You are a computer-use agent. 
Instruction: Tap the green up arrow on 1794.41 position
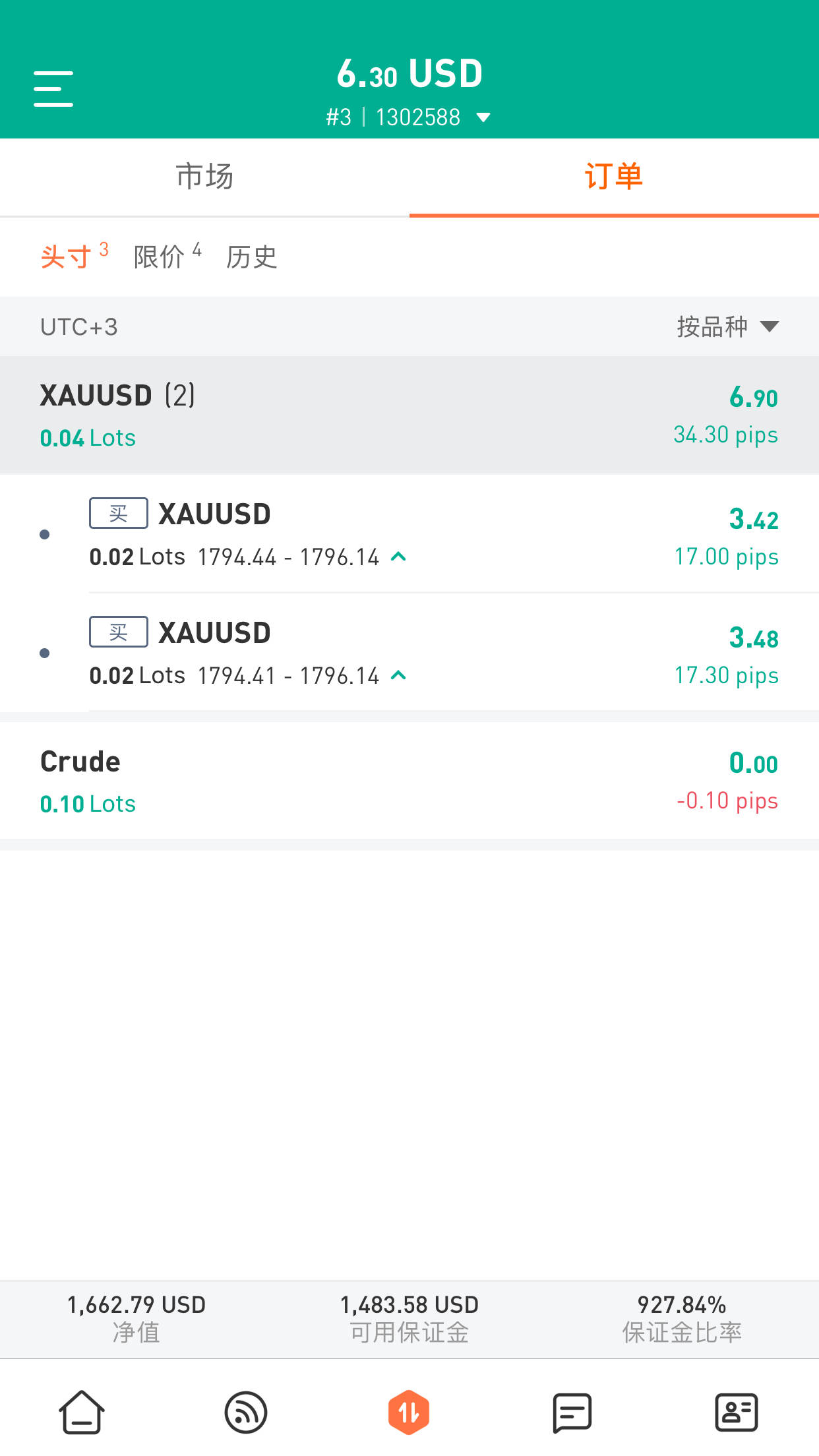point(398,675)
